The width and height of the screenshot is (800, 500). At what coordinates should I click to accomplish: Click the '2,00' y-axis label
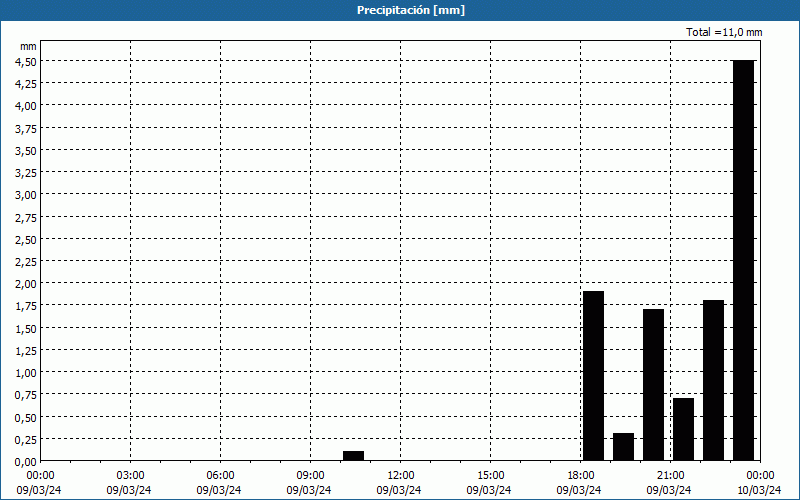pos(26,284)
